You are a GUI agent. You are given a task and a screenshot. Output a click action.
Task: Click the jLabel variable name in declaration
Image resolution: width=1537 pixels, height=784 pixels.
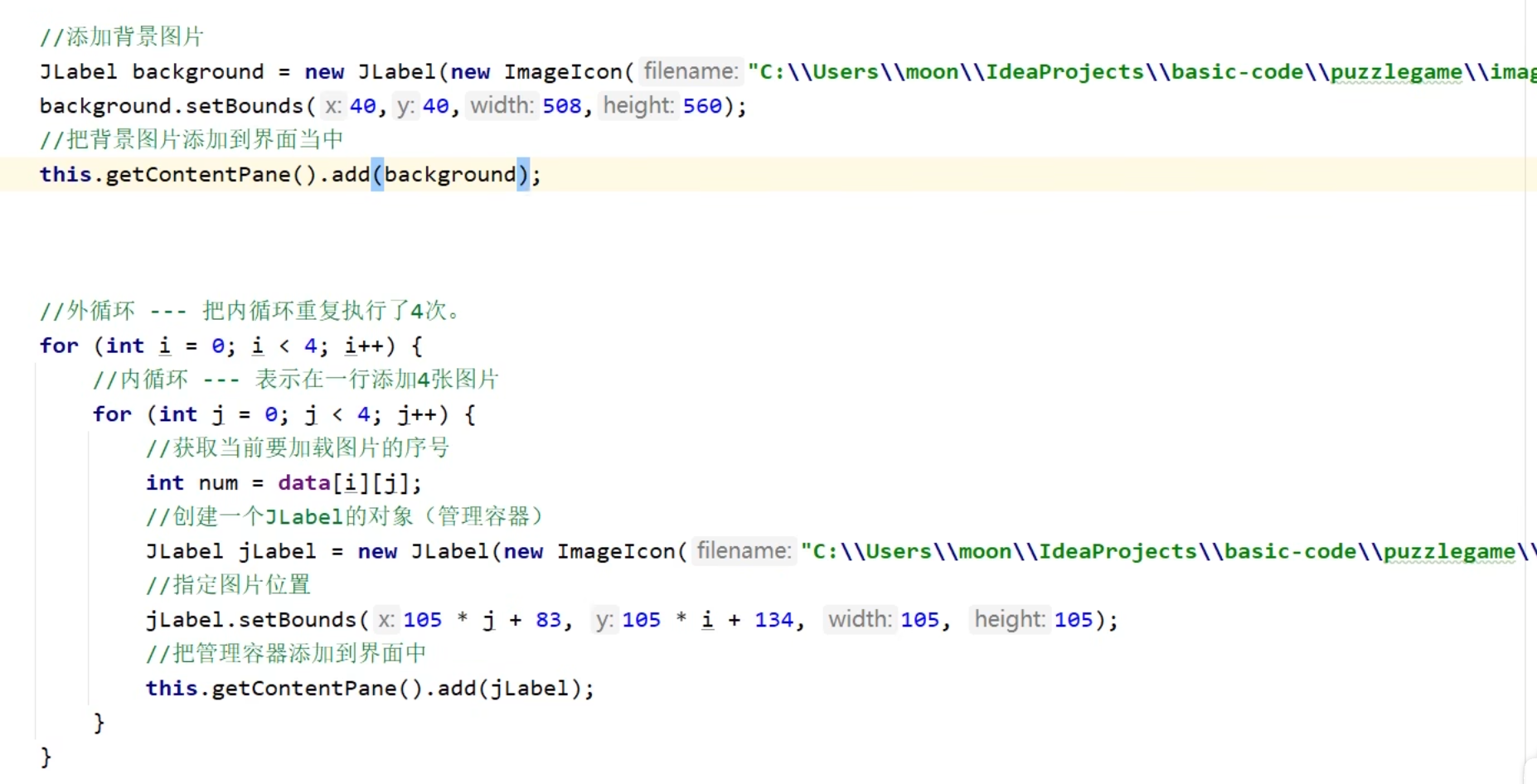pos(277,552)
